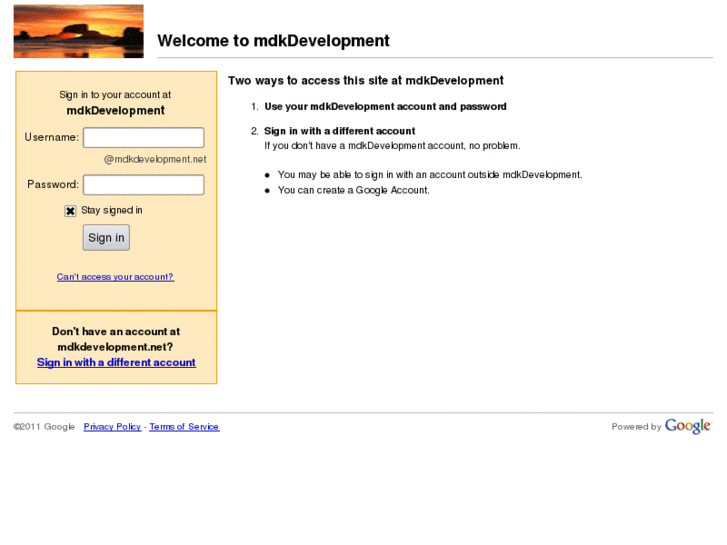Open Sign in with a different account link
This screenshot has width=727, height=545.
pos(116,362)
